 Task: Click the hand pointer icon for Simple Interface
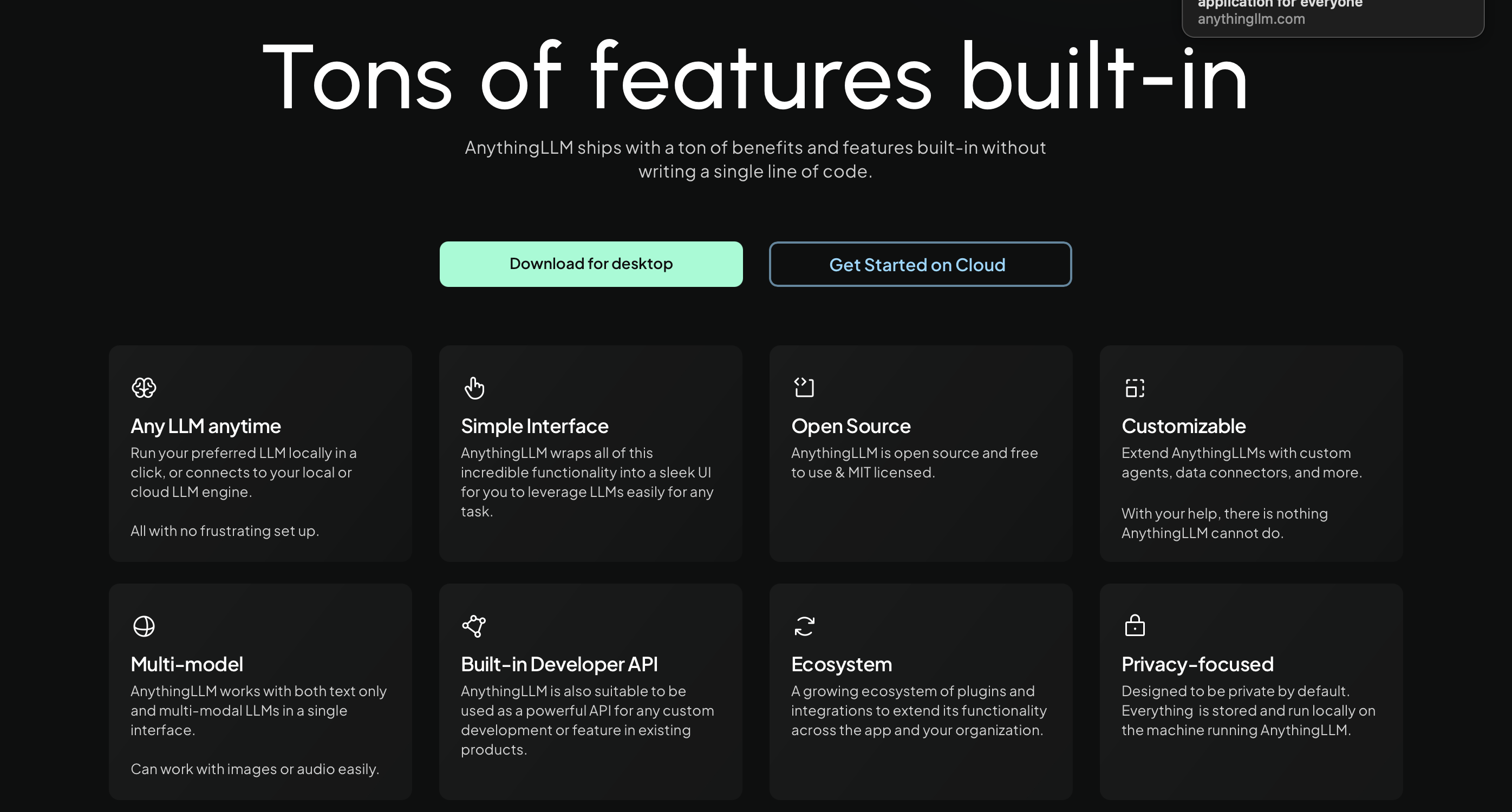tap(474, 388)
